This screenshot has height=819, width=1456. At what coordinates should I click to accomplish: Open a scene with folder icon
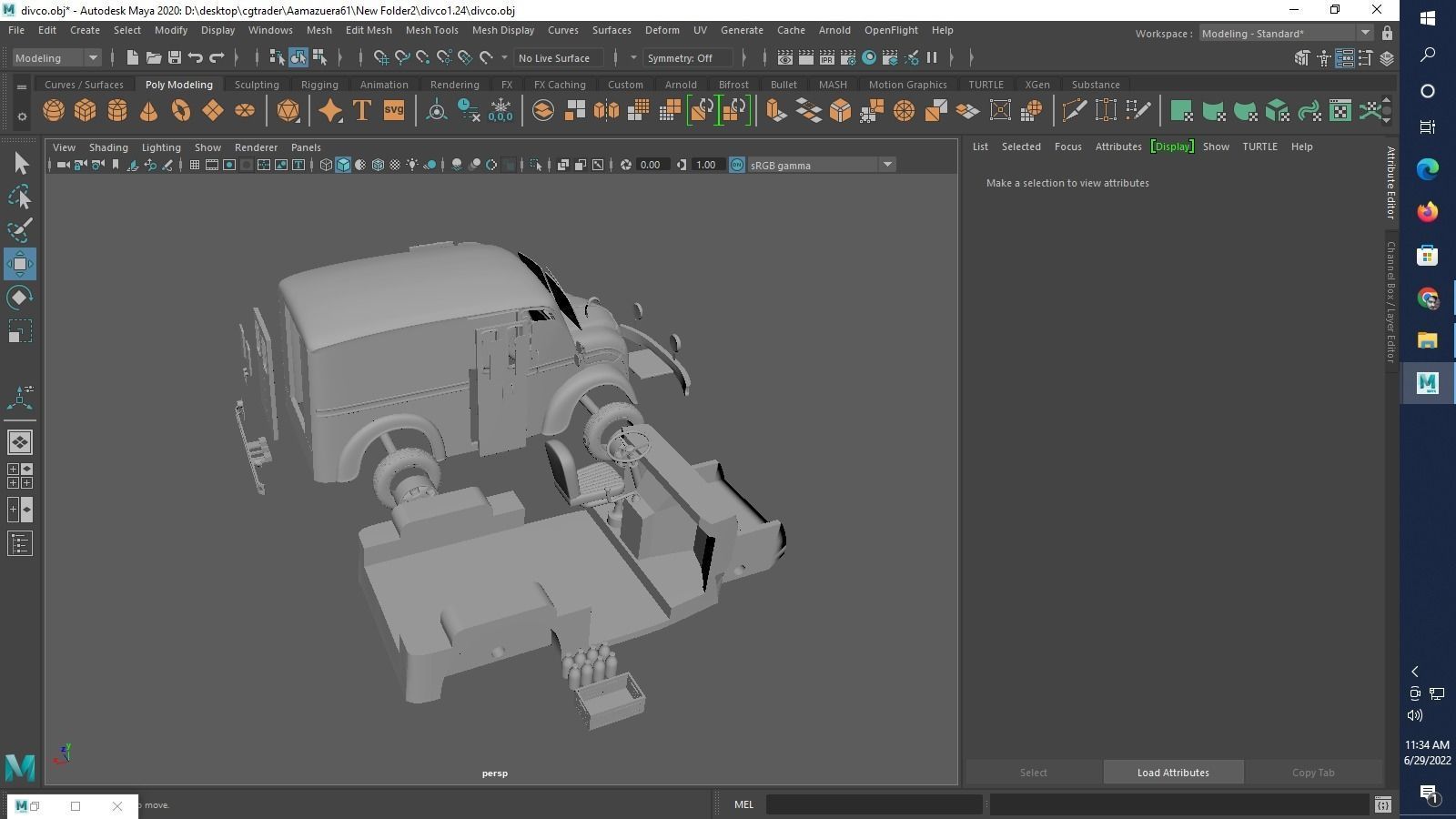coord(154,58)
